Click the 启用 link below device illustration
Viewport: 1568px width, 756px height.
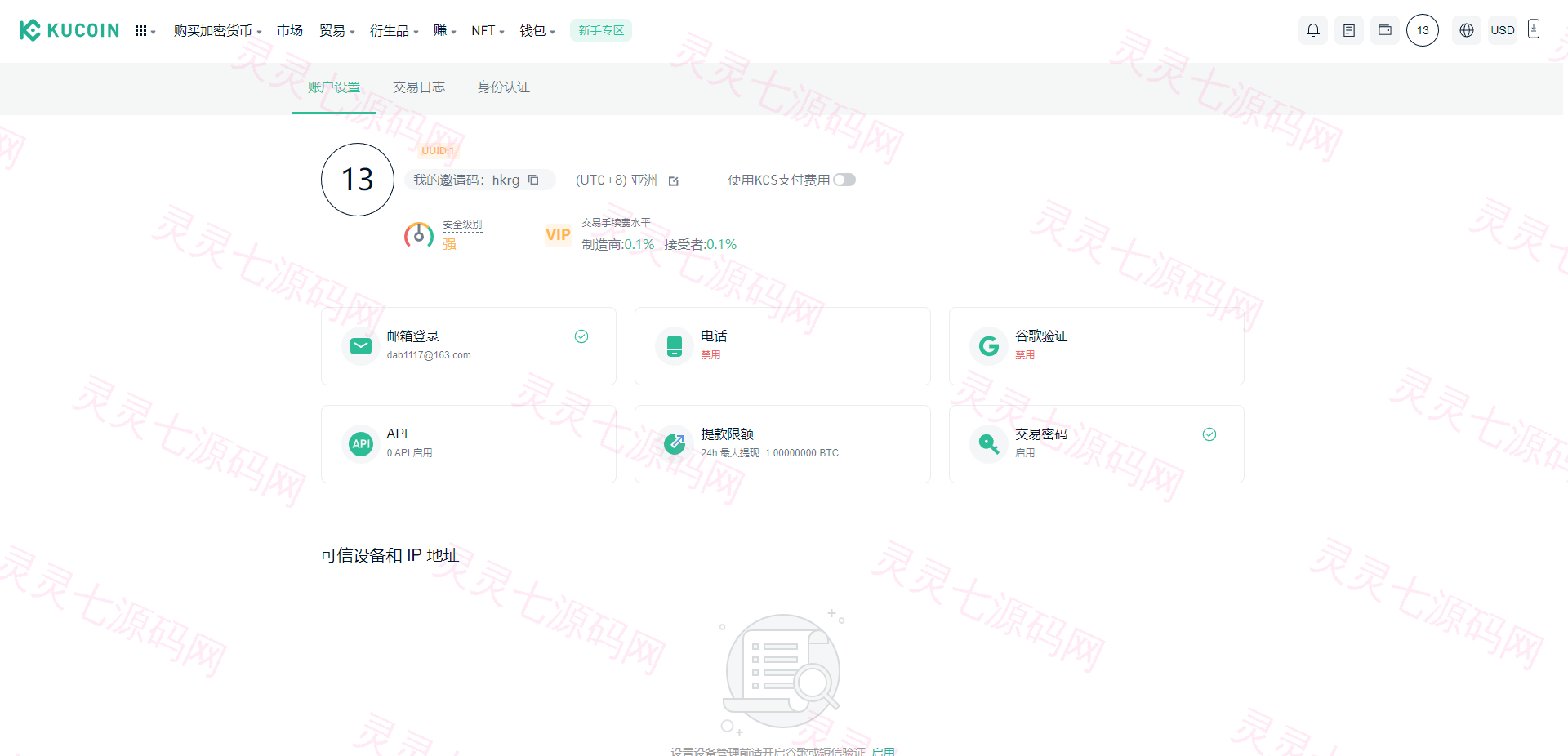883,751
